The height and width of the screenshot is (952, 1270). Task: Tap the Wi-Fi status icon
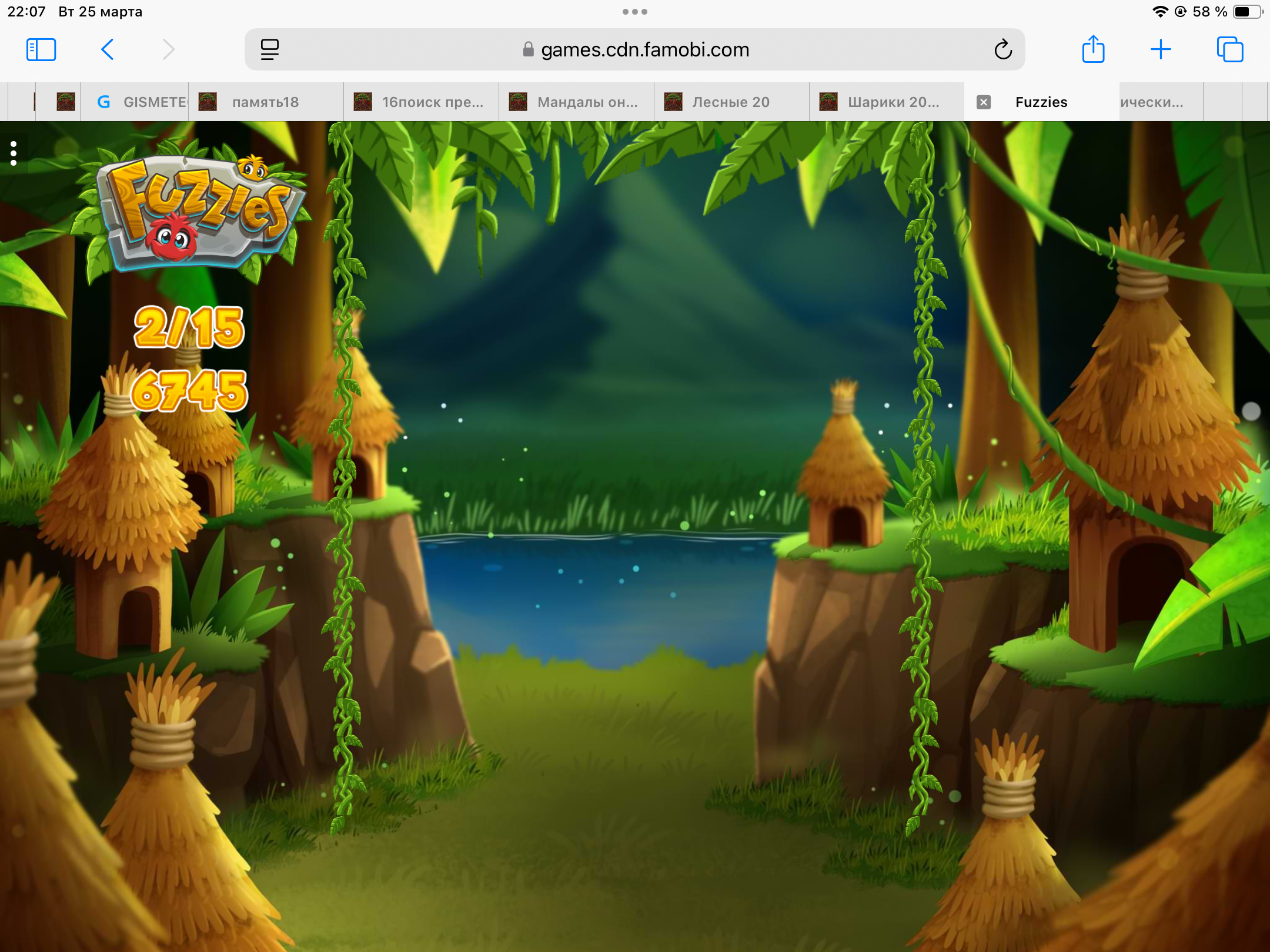tap(1160, 12)
